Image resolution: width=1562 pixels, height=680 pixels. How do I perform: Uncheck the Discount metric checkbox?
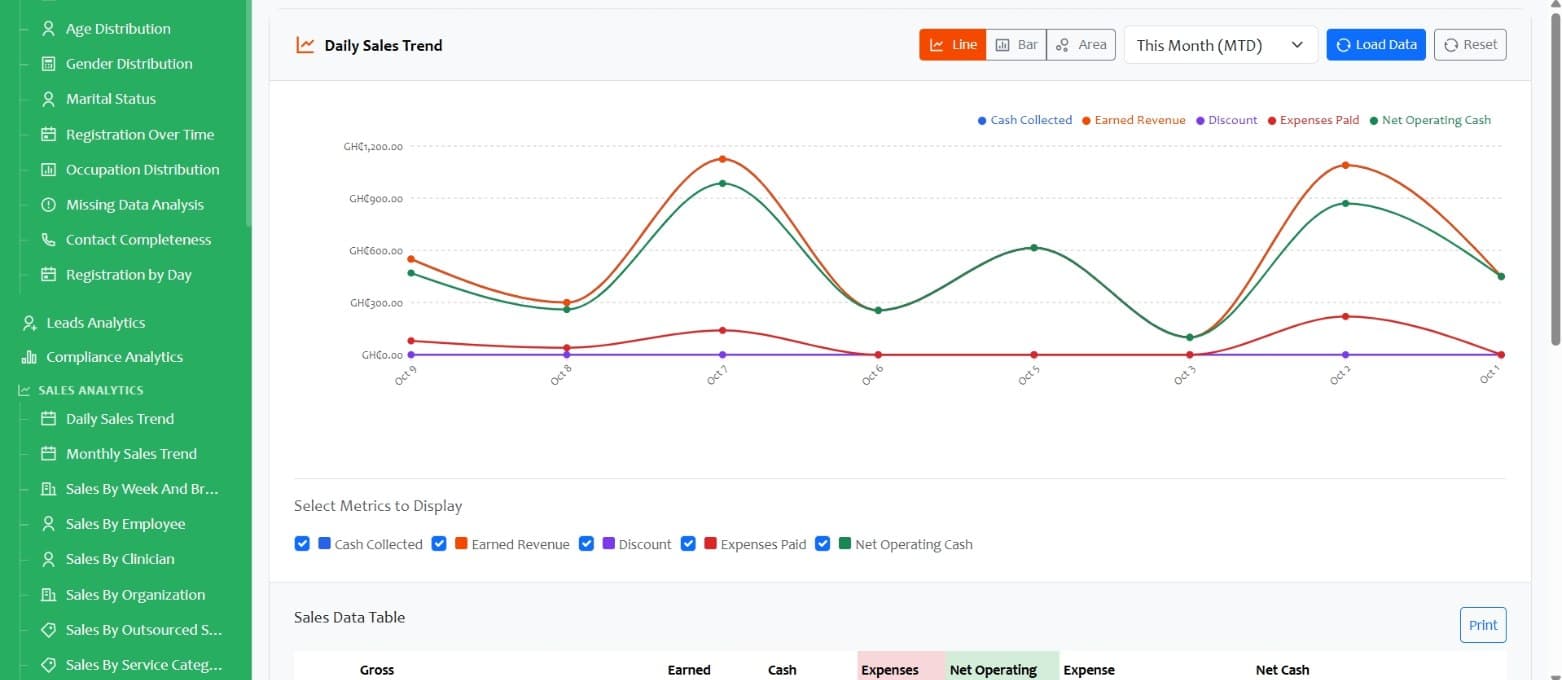click(587, 544)
